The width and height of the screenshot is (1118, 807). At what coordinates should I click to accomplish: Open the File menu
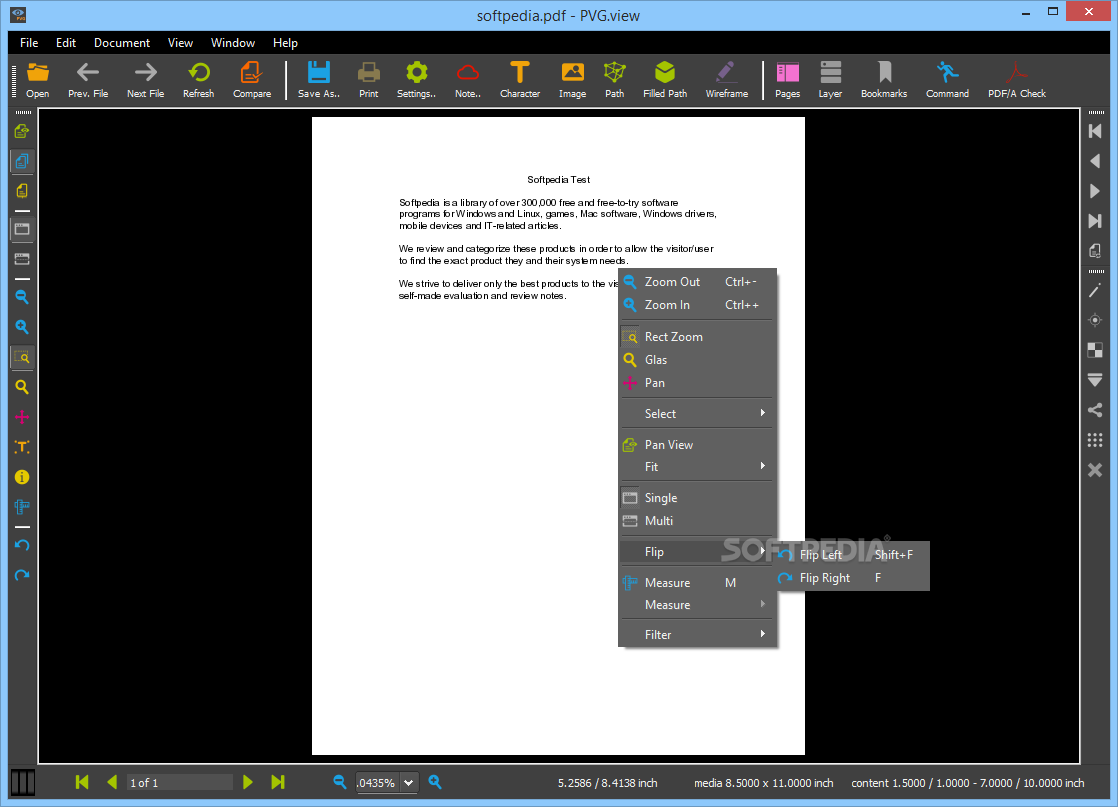pos(29,43)
